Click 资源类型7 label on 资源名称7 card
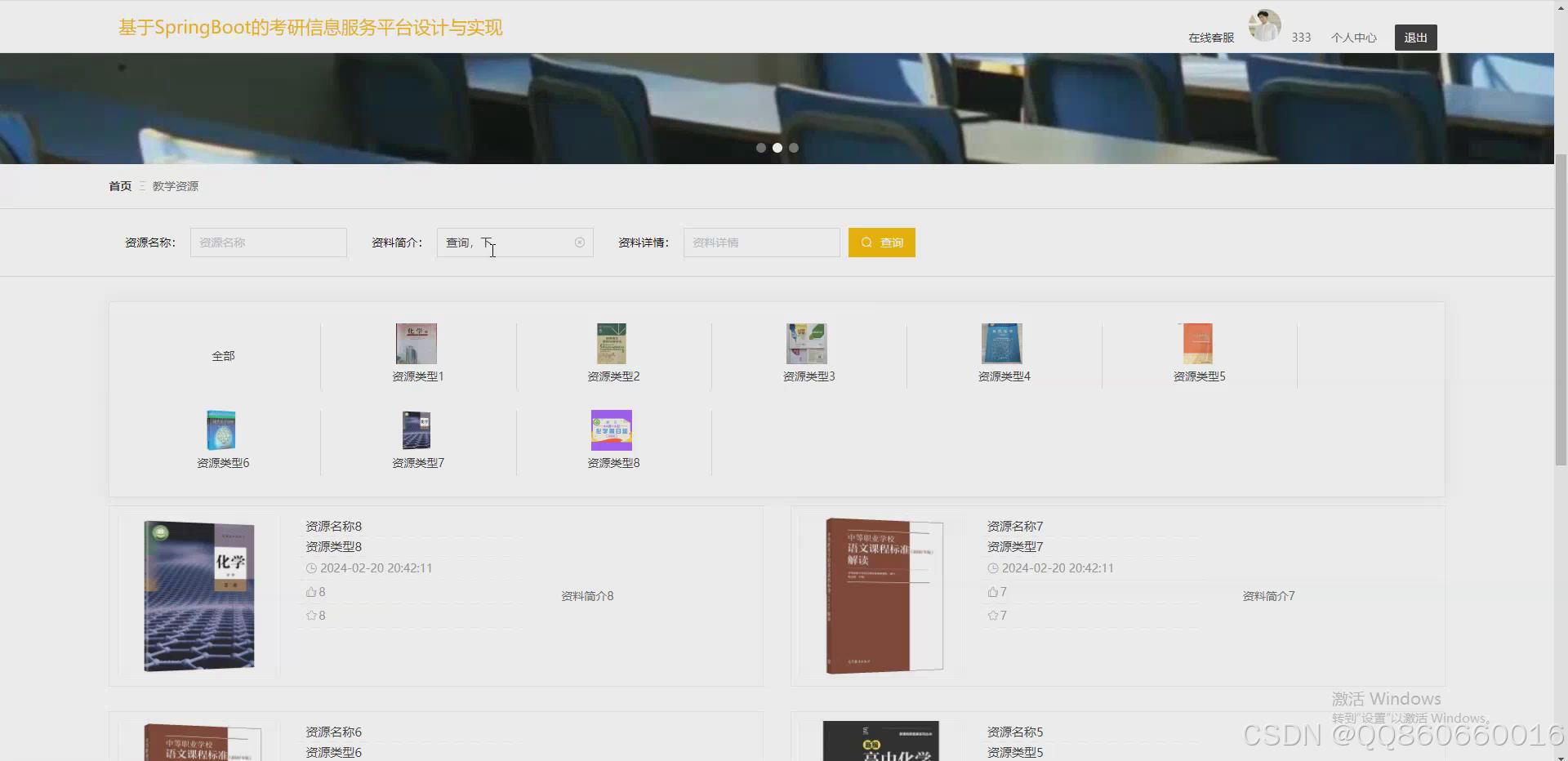The image size is (1568, 761). pyautogui.click(x=1015, y=547)
